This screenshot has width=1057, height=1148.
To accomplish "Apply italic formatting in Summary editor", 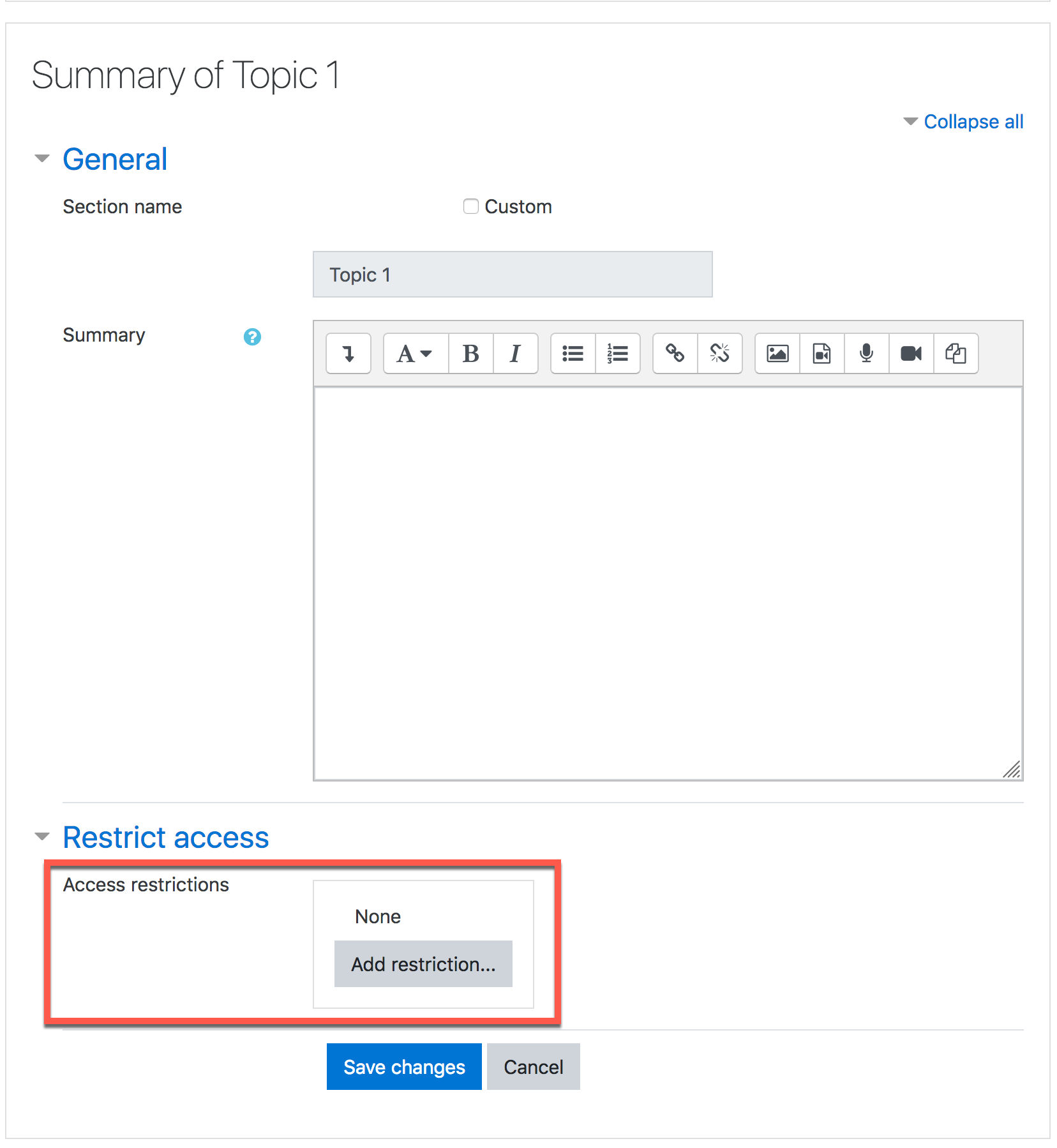I will click(x=515, y=353).
